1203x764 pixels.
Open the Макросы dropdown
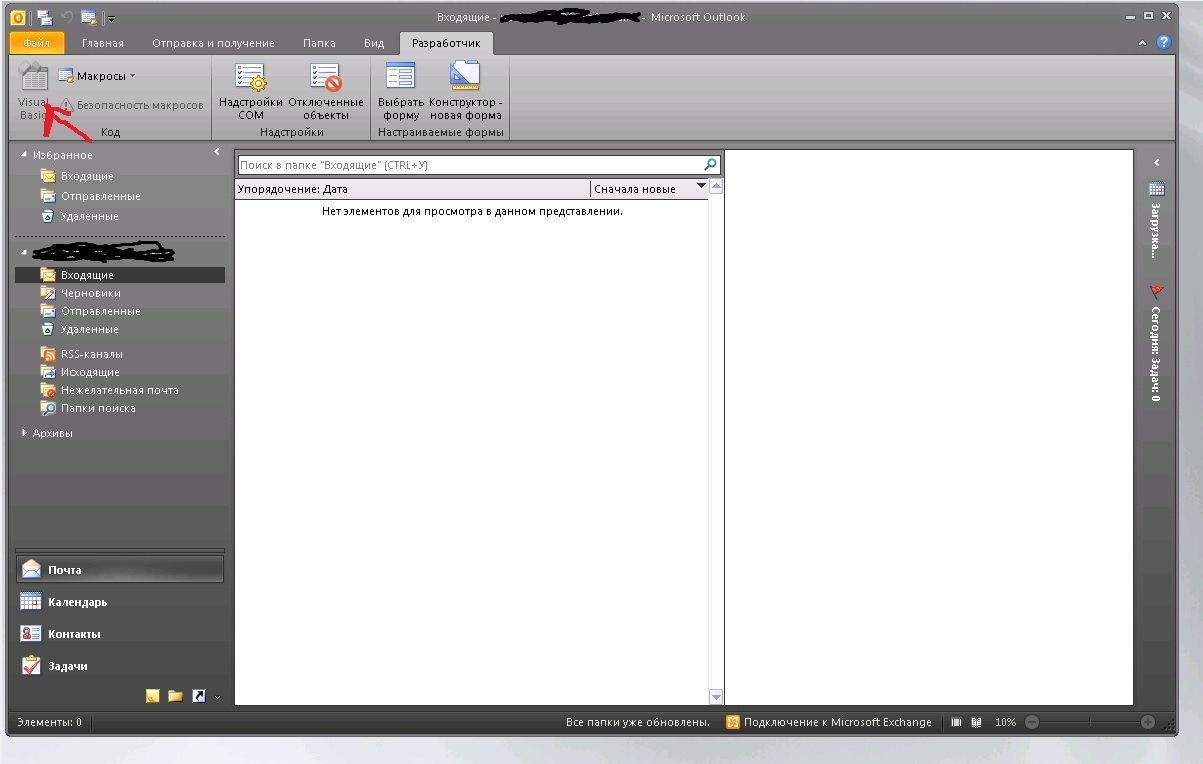[97, 76]
